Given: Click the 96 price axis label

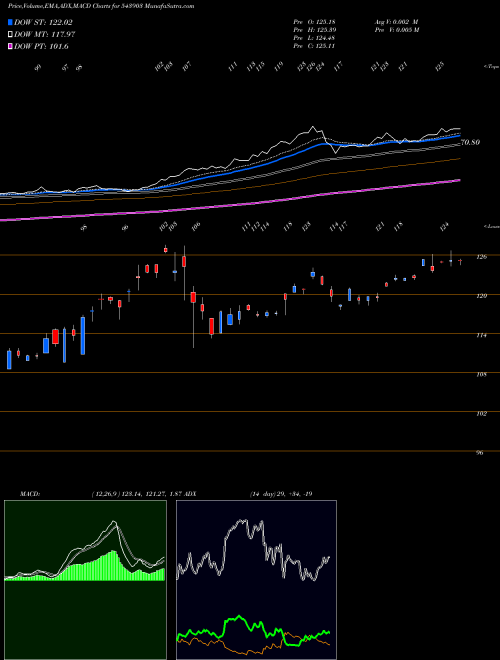Looking at the screenshot, I should coord(480,453).
